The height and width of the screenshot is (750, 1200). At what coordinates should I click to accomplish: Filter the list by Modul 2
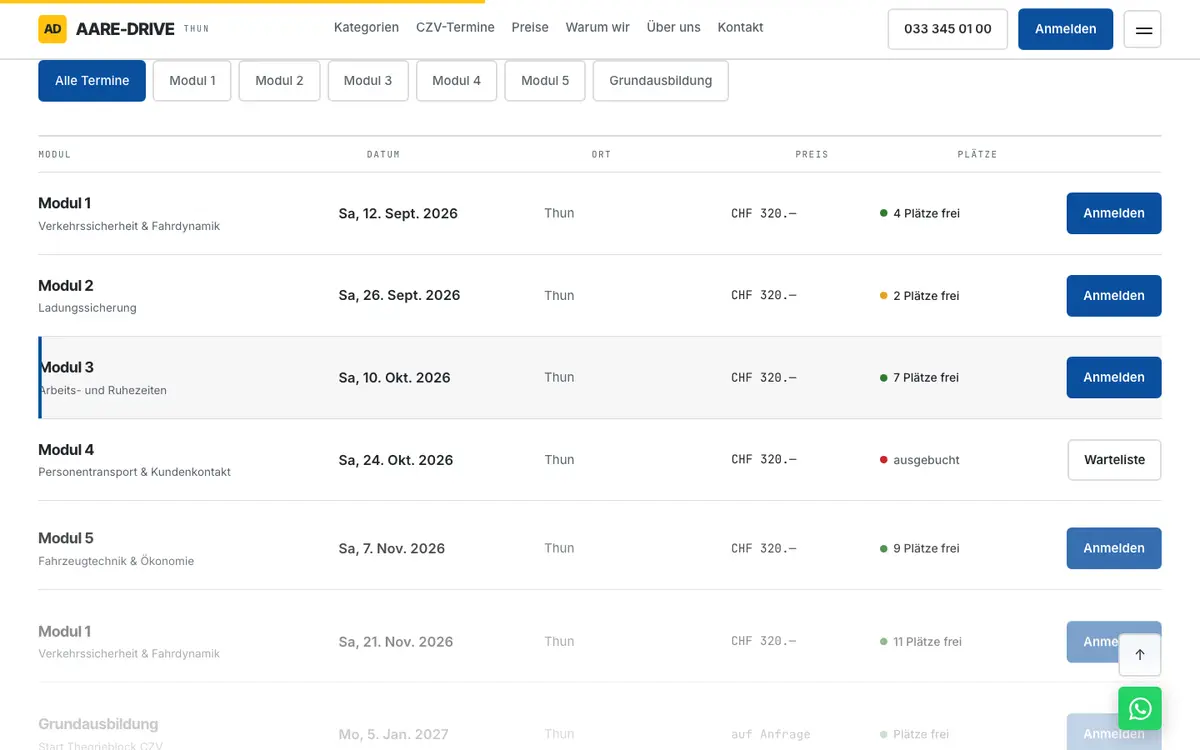coord(279,81)
